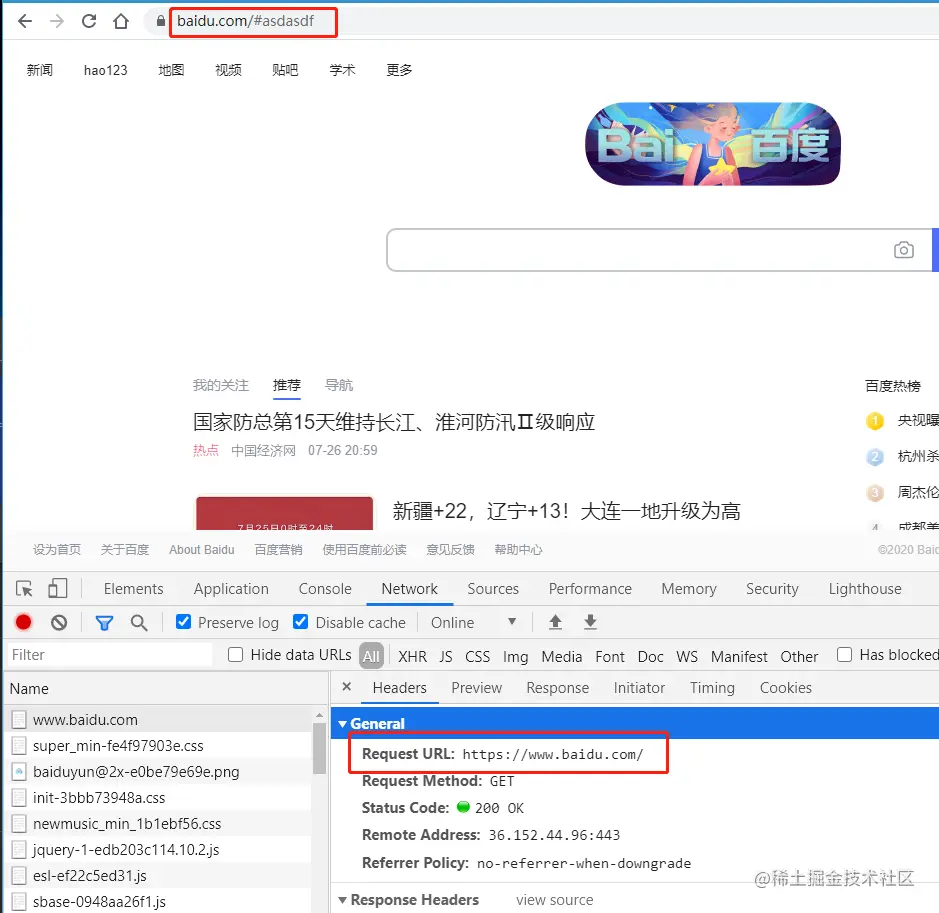Filter requests by CSS

(x=477, y=657)
